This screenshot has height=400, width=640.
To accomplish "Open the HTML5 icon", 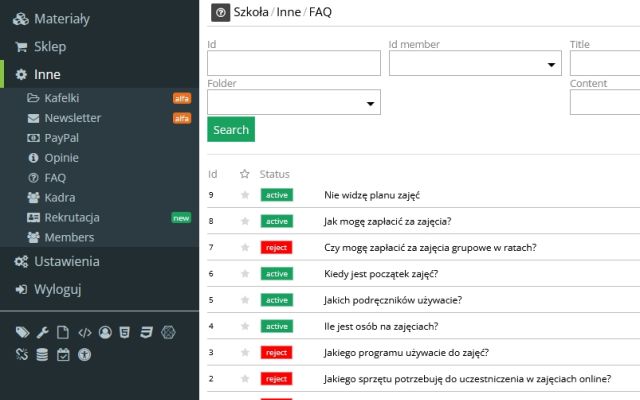I will coord(124,332).
